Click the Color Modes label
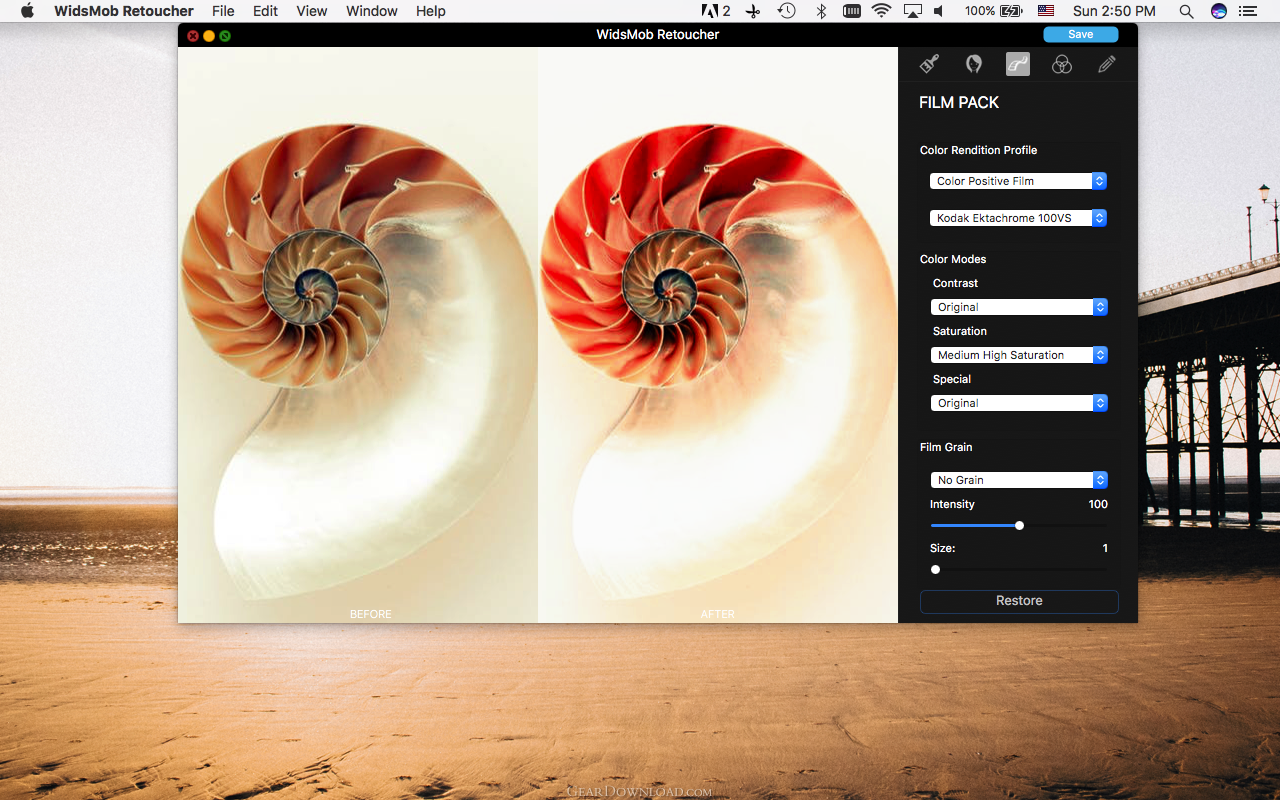The height and width of the screenshot is (800, 1280). (x=953, y=259)
